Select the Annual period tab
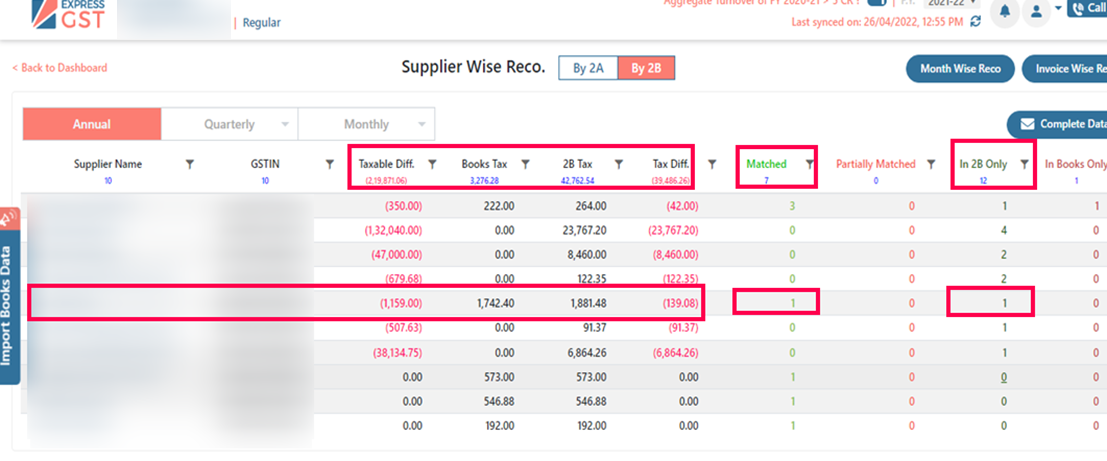The image size is (1107, 461). point(92,124)
